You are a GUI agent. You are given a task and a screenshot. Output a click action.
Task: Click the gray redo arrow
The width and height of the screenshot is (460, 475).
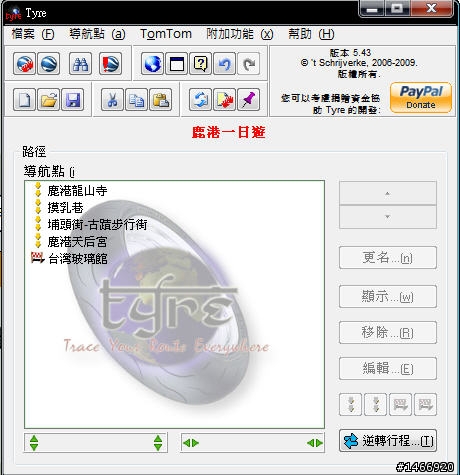point(249,63)
